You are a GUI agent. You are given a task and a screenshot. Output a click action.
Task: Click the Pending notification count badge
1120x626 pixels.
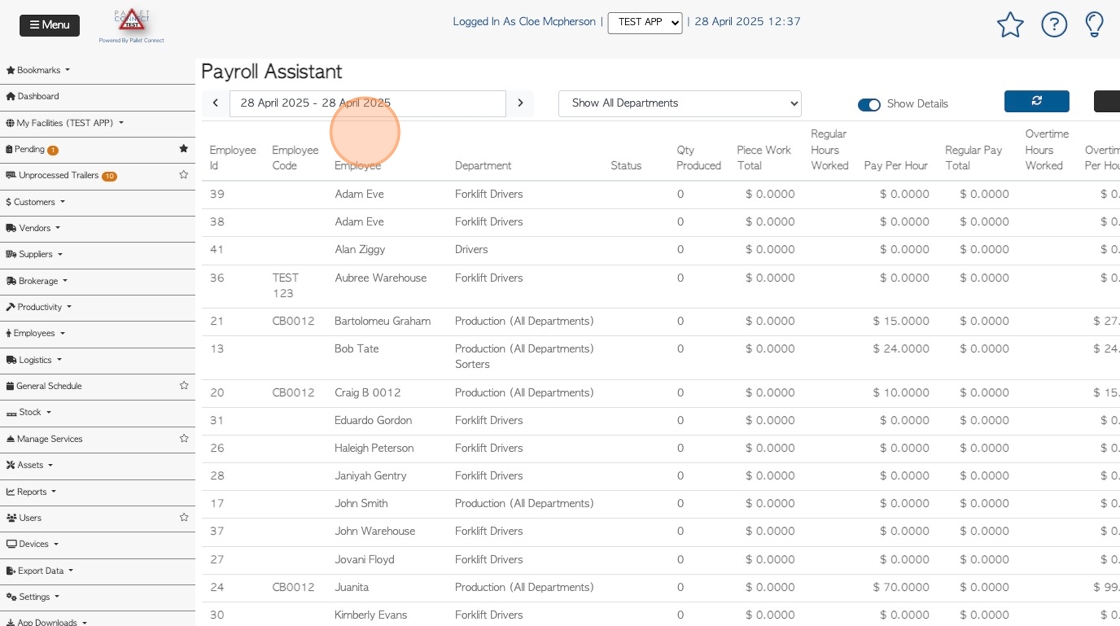53,150
